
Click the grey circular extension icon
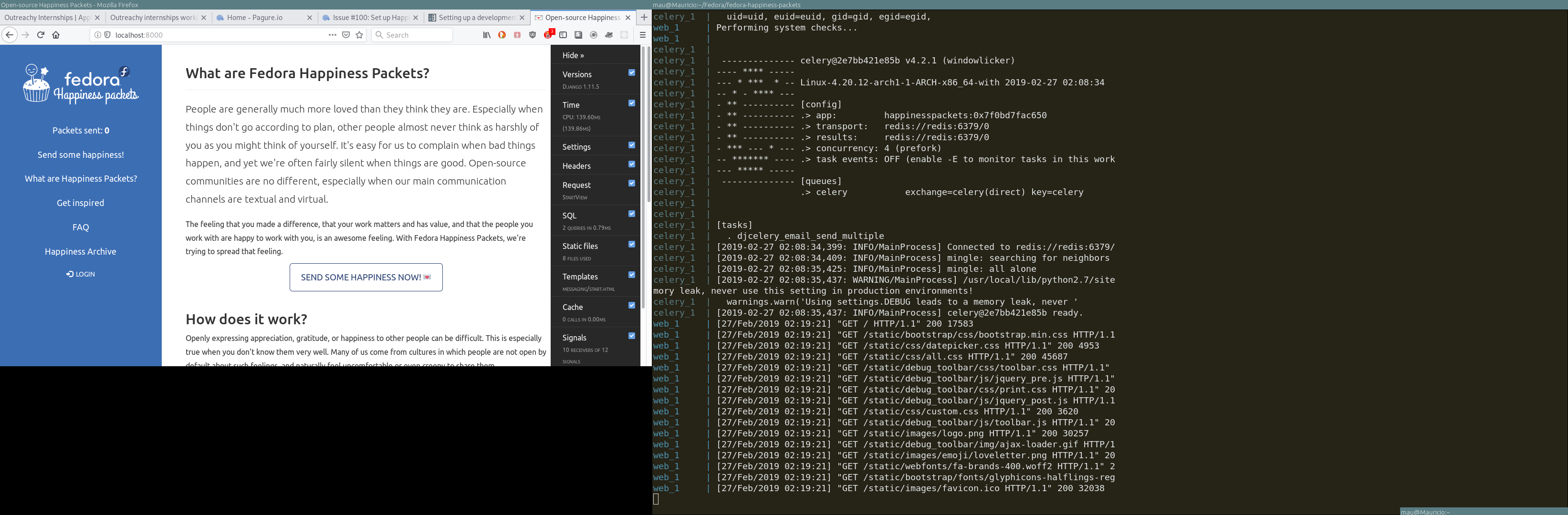[594, 35]
